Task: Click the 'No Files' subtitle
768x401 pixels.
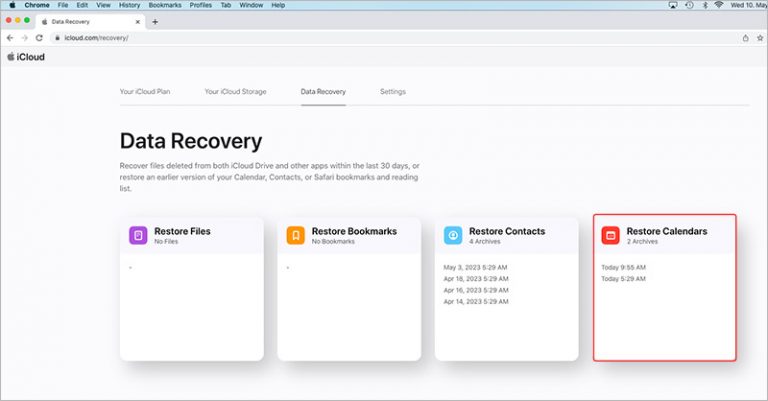Action: click(x=166, y=241)
